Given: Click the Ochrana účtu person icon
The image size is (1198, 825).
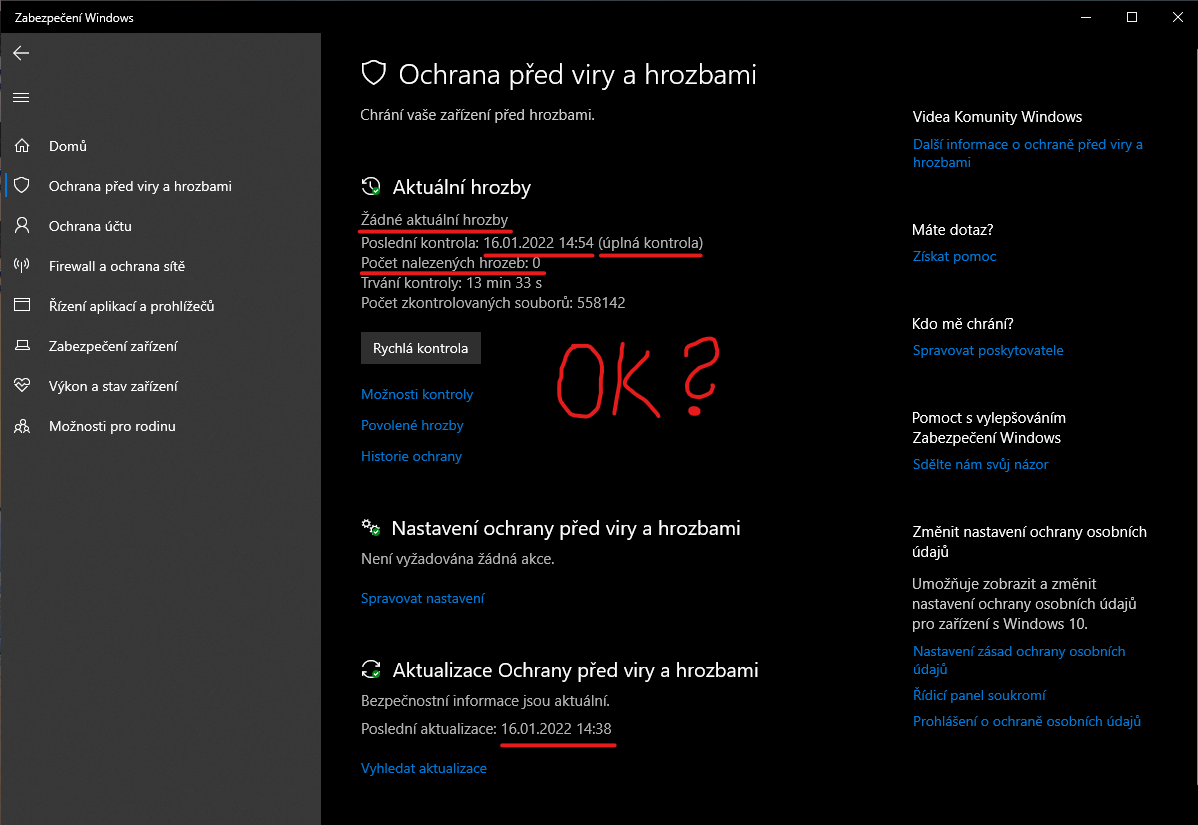Looking at the screenshot, I should (21, 226).
